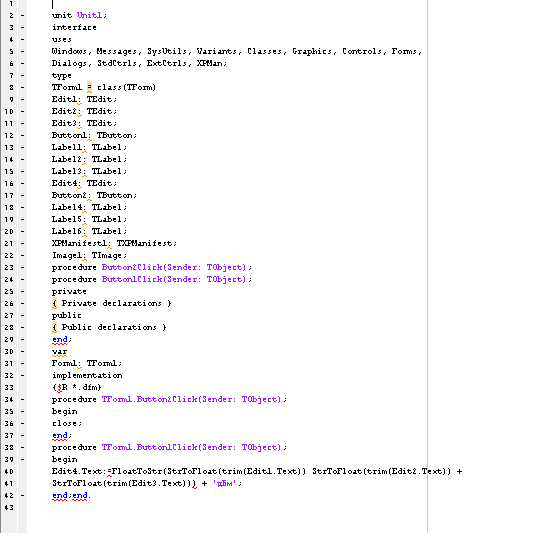This screenshot has width=541, height=538.
Task: Click purple 'Button2Click' declaration on line 23
Action: pyautogui.click(x=132, y=267)
